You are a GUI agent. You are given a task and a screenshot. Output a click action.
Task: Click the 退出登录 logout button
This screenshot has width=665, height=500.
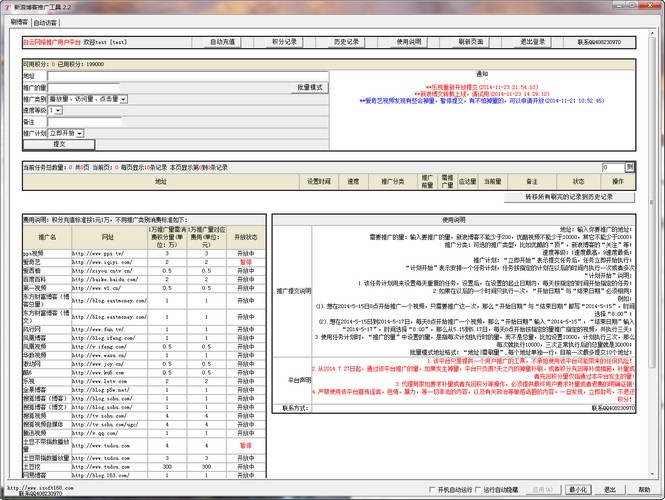coord(533,43)
